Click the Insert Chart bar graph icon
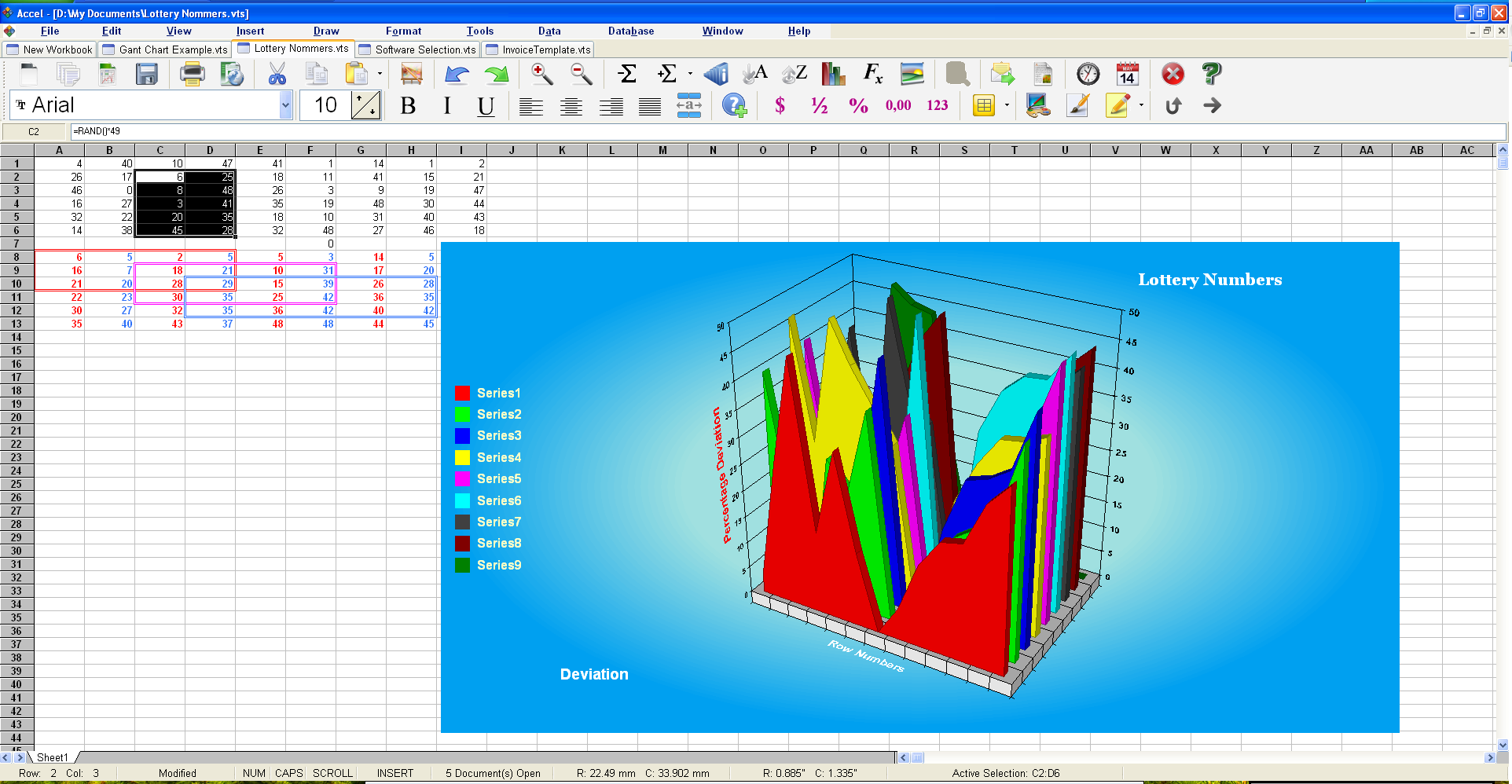The width and height of the screenshot is (1512, 784). (833, 75)
